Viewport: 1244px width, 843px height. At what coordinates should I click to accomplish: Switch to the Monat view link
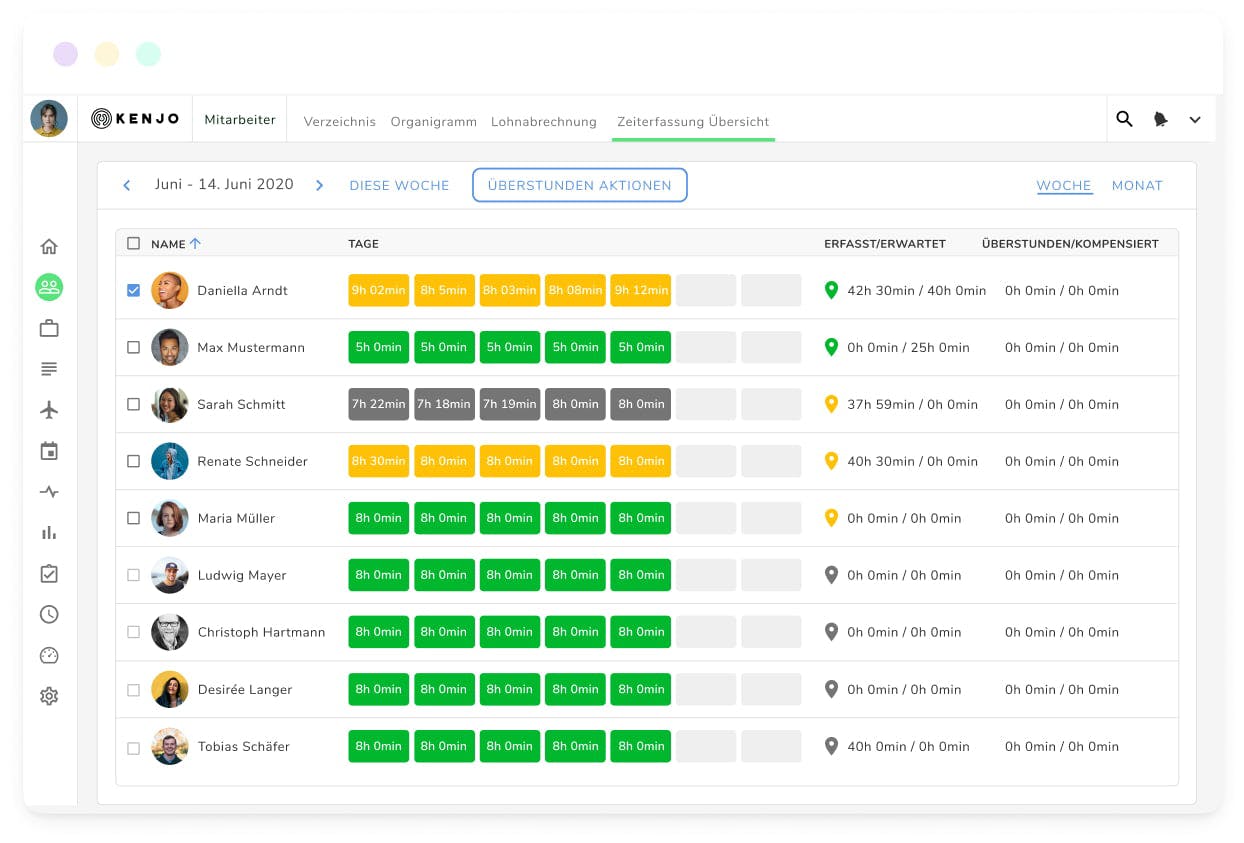tap(1137, 185)
